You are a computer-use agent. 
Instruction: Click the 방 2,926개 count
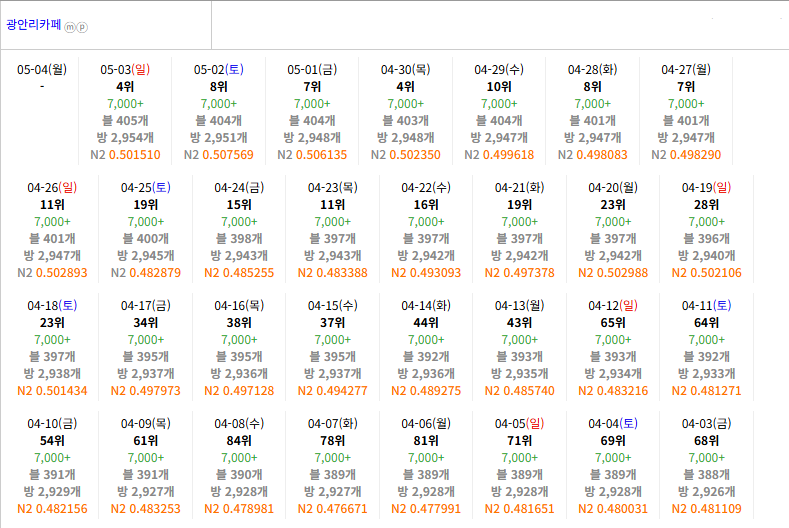706,492
